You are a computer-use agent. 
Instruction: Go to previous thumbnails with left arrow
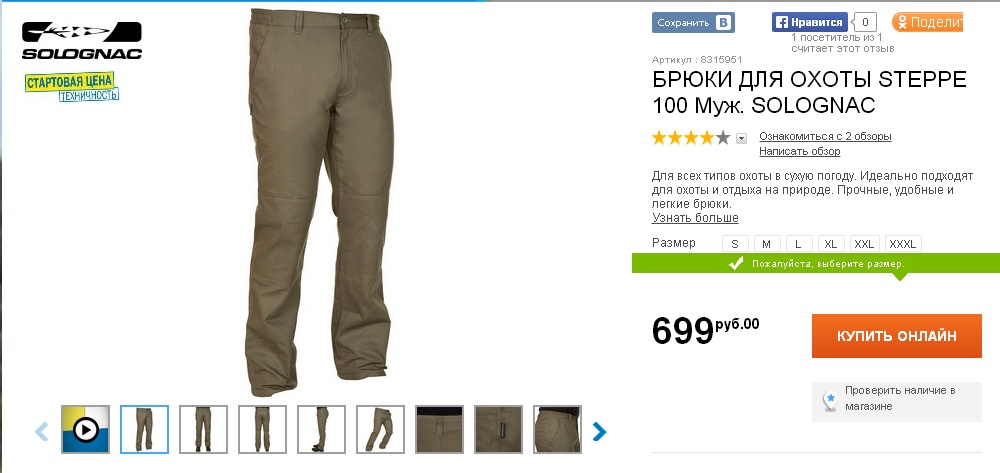click(x=41, y=432)
